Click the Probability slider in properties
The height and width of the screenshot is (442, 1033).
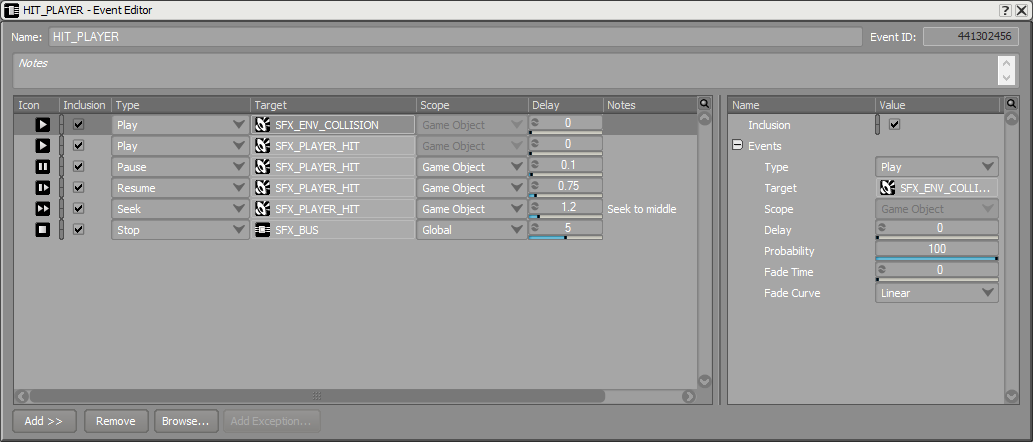coord(937,252)
